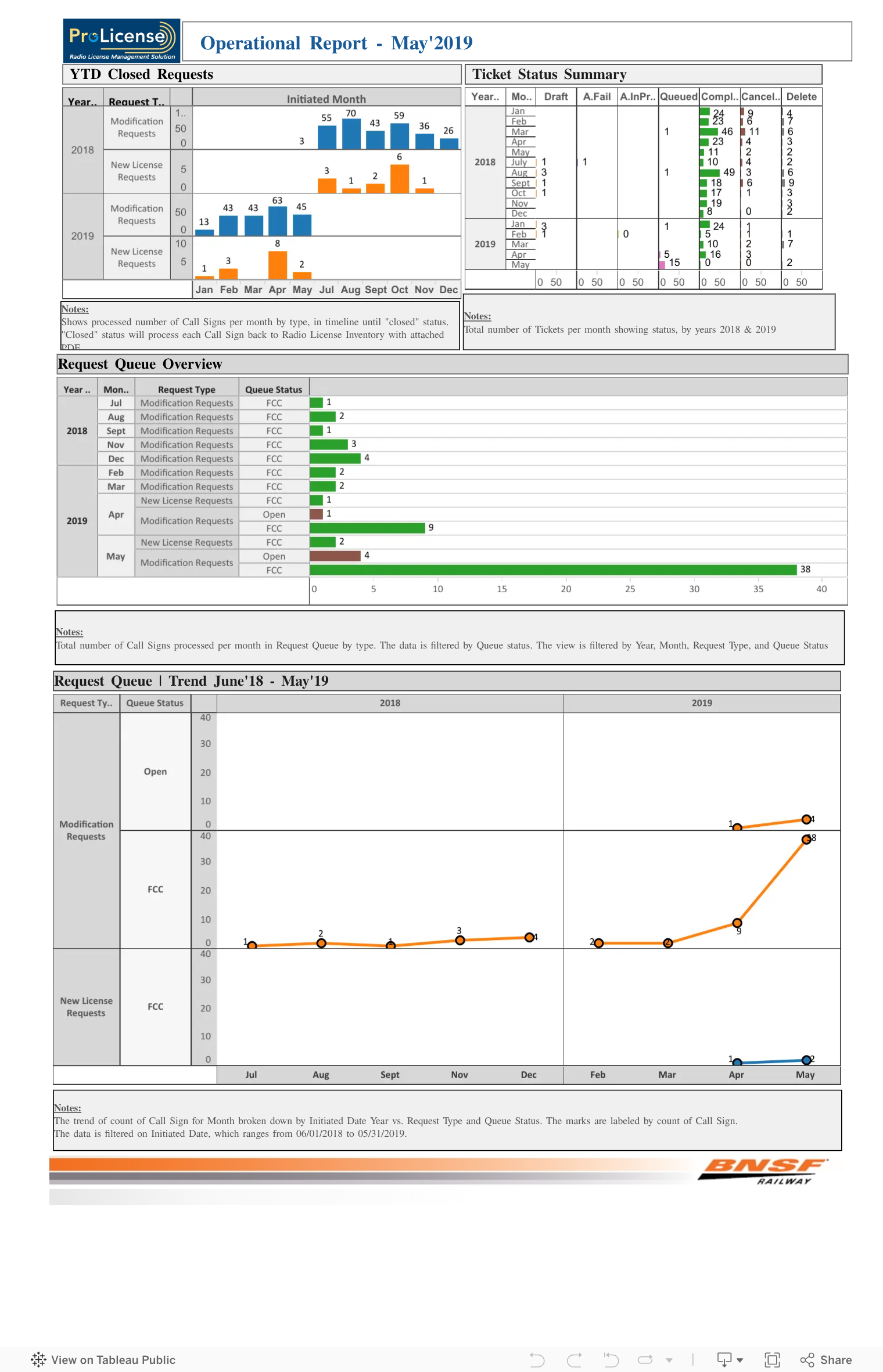
Task: Expand the download dropdown caret
Action: 740,1360
